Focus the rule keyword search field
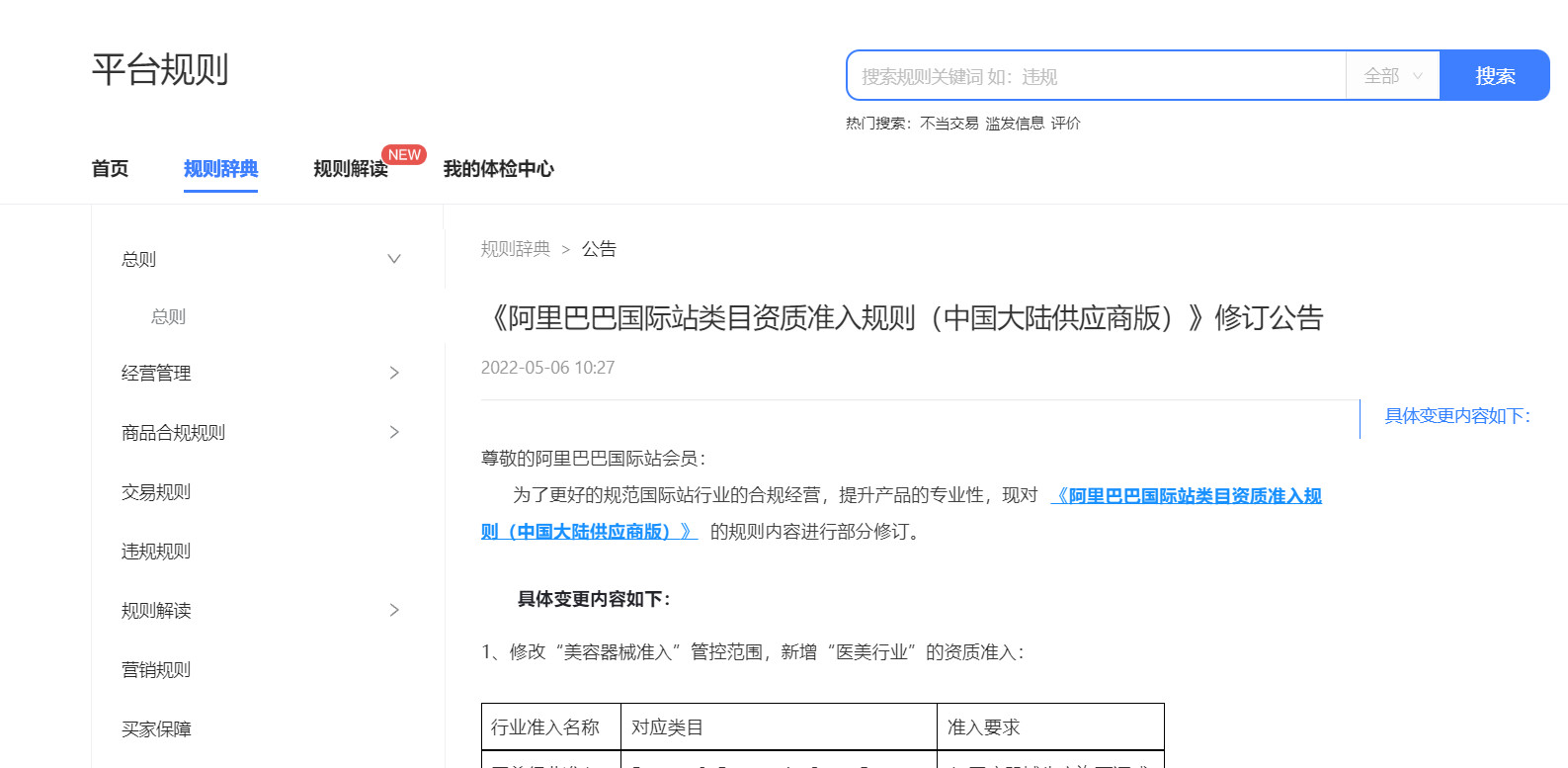 click(x=1096, y=76)
